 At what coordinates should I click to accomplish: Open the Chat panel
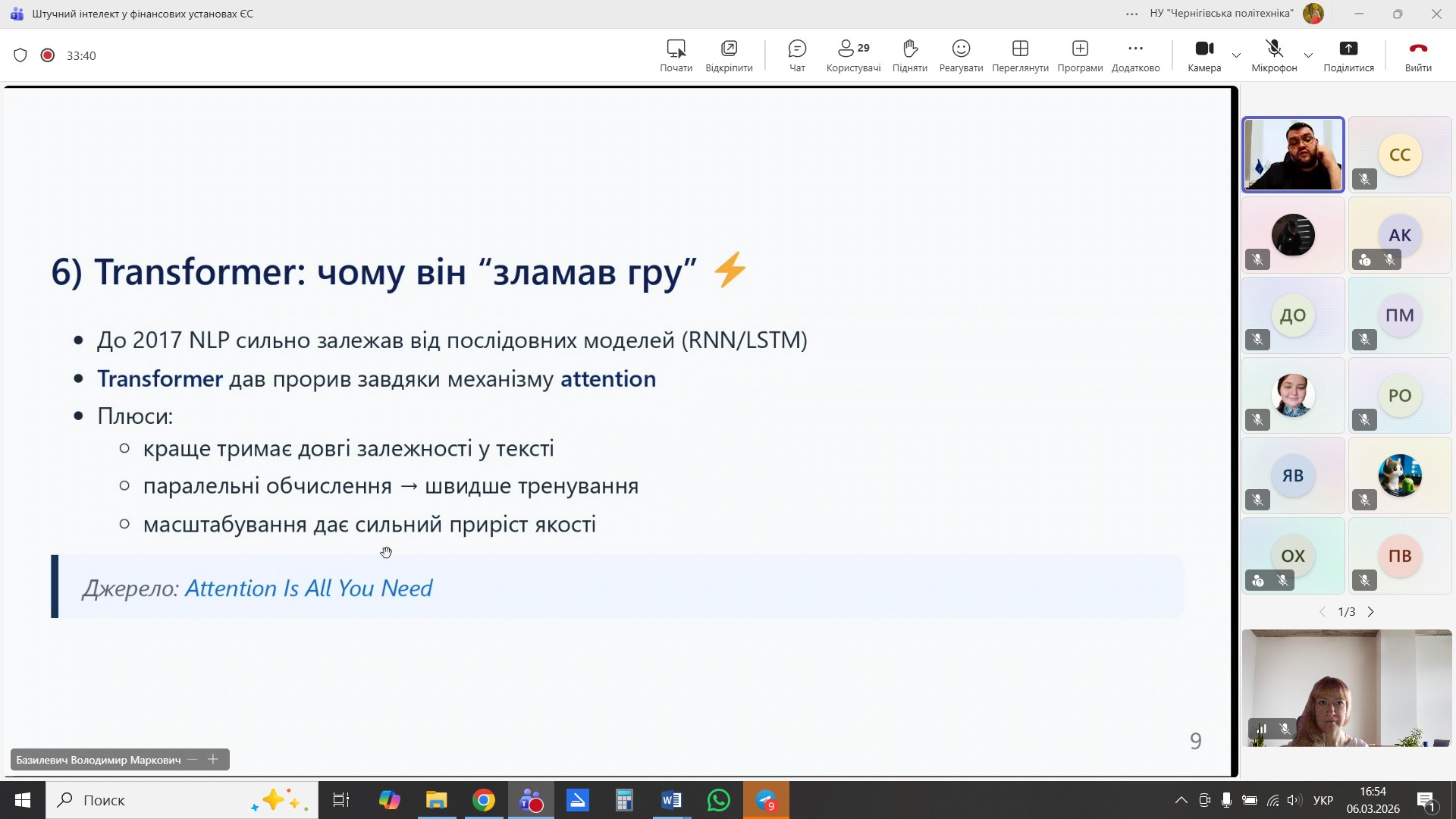point(797,55)
